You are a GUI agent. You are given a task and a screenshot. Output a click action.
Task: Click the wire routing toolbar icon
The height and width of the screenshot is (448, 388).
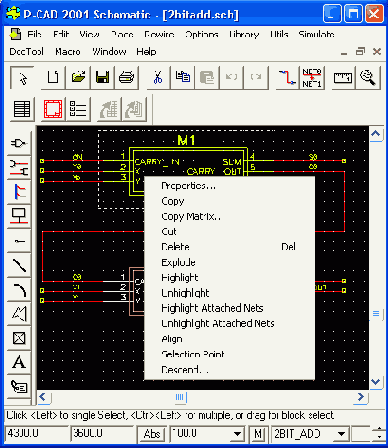(x=287, y=78)
